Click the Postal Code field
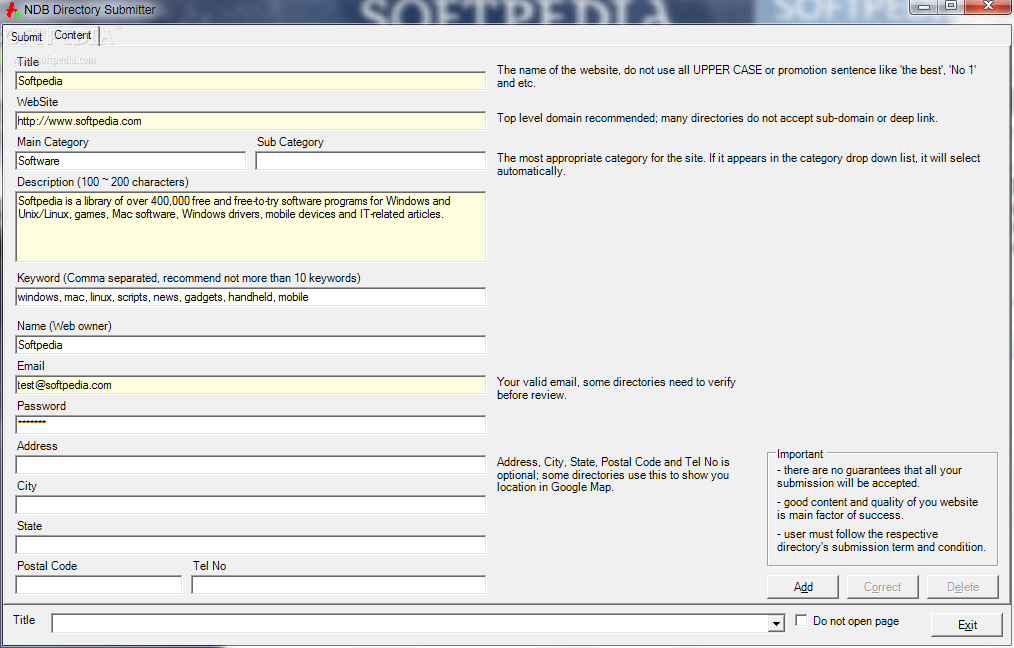This screenshot has width=1014, height=648. point(99,585)
